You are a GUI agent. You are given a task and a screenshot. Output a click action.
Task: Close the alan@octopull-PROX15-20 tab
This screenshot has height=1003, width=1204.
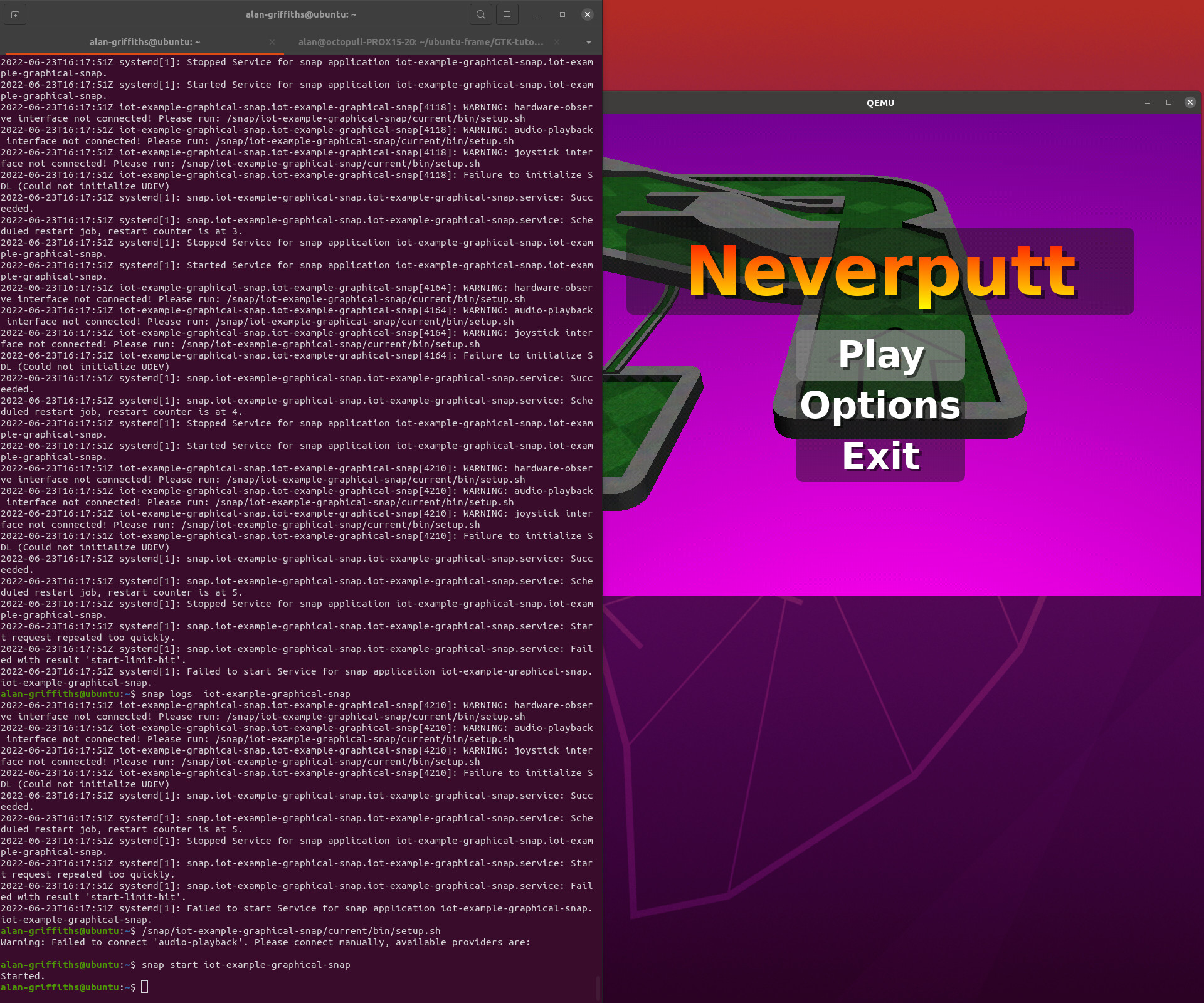[557, 42]
